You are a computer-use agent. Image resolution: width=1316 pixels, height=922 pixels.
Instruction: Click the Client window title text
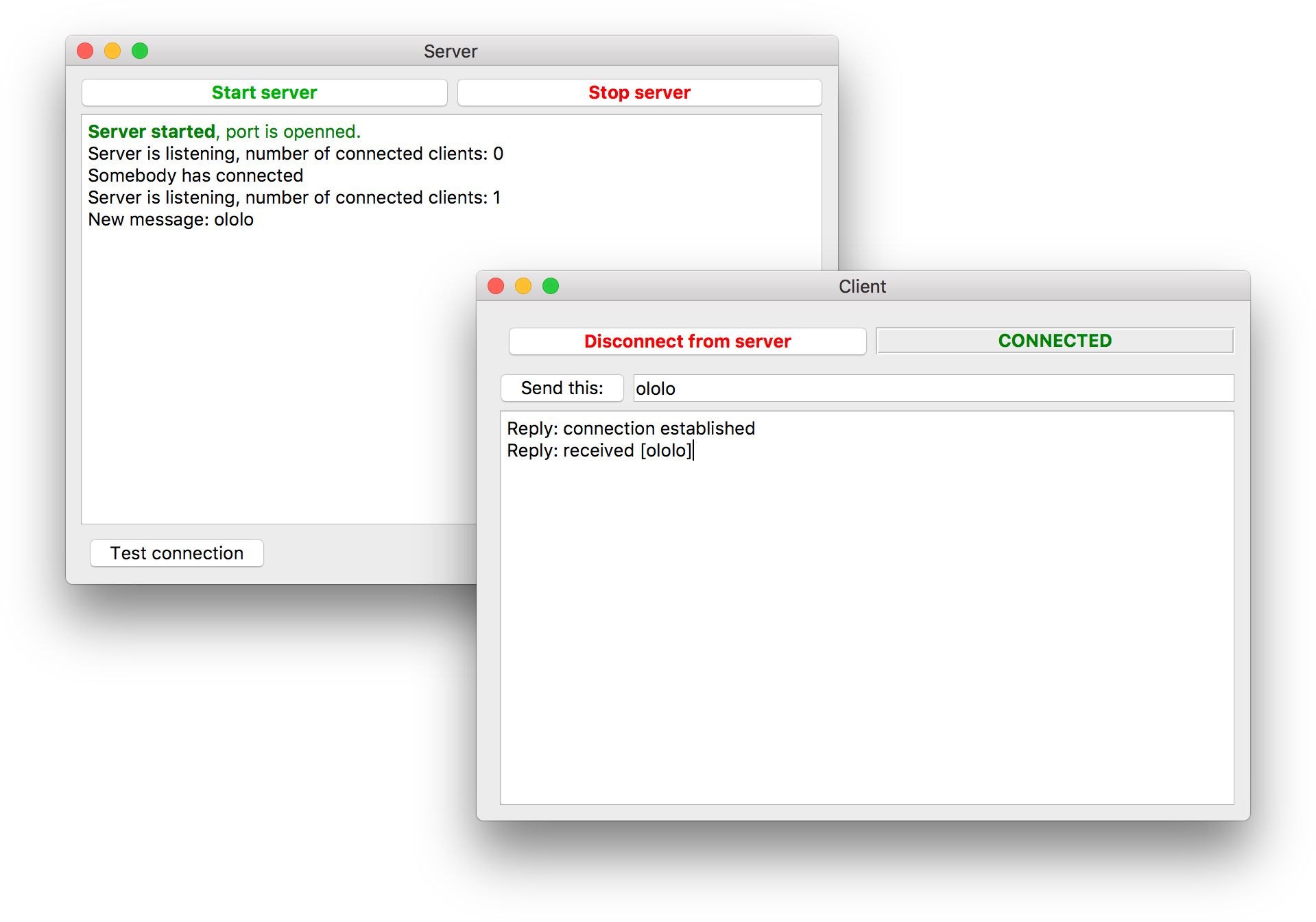click(x=862, y=287)
